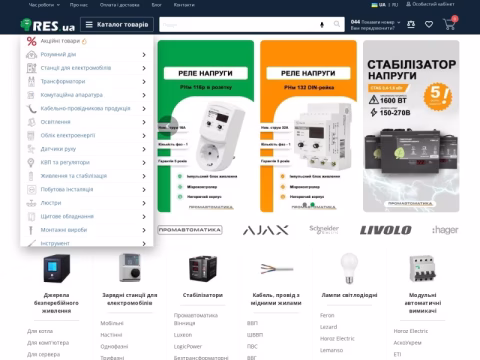Click the RES.ua logo

pyautogui.click(x=48, y=25)
